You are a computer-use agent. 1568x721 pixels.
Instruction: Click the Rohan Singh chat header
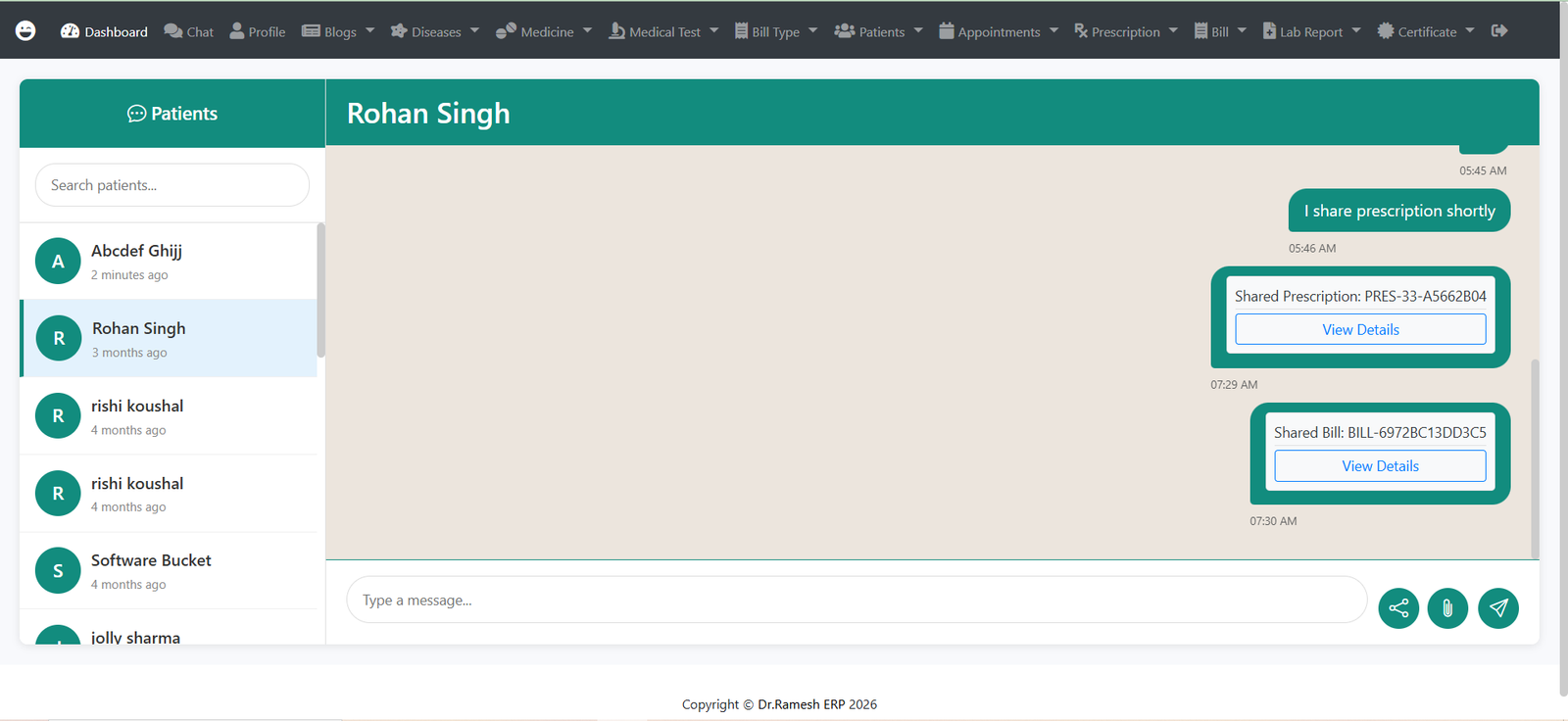point(428,114)
